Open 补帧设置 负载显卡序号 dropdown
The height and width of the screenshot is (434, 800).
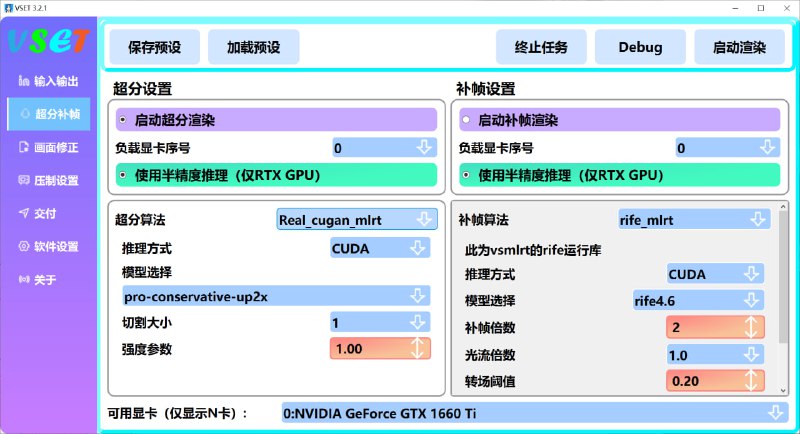728,147
